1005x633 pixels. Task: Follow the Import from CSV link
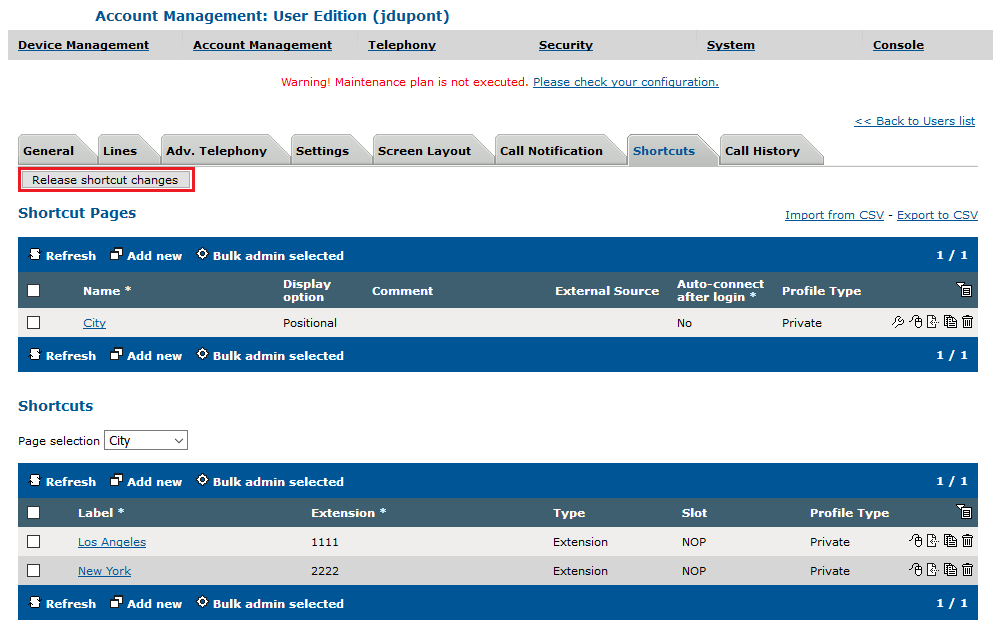[835, 215]
